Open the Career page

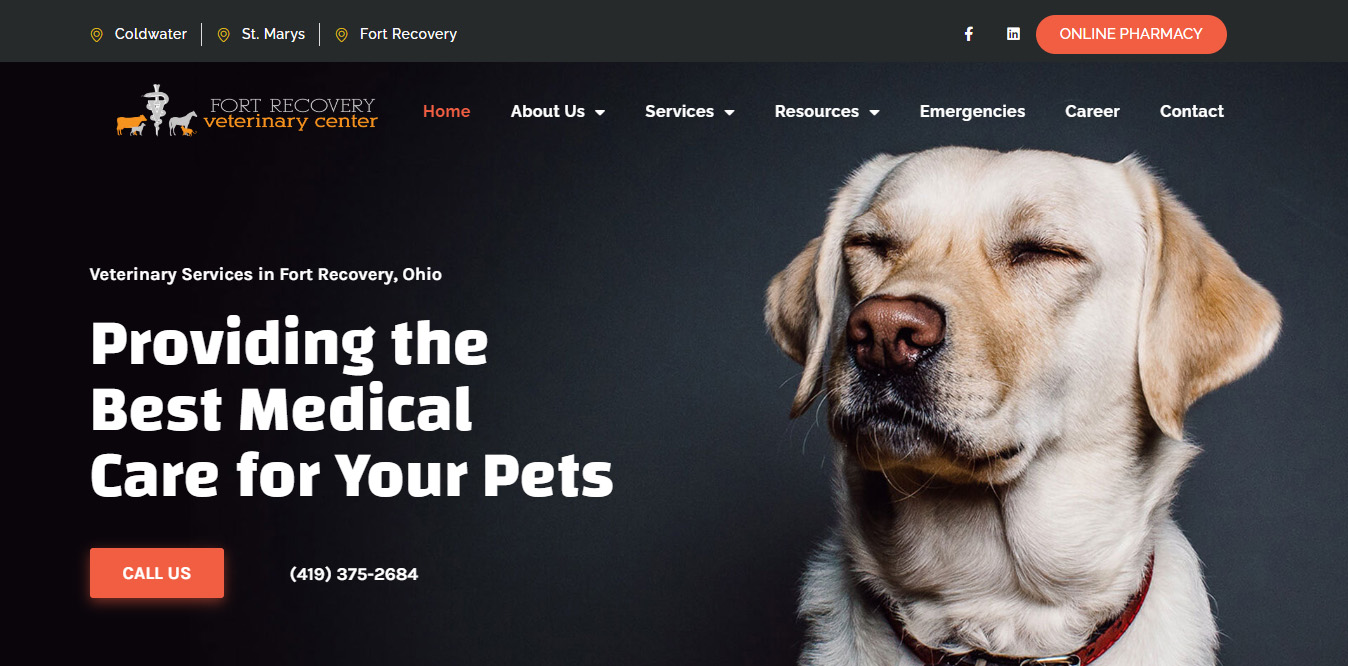coord(1092,111)
